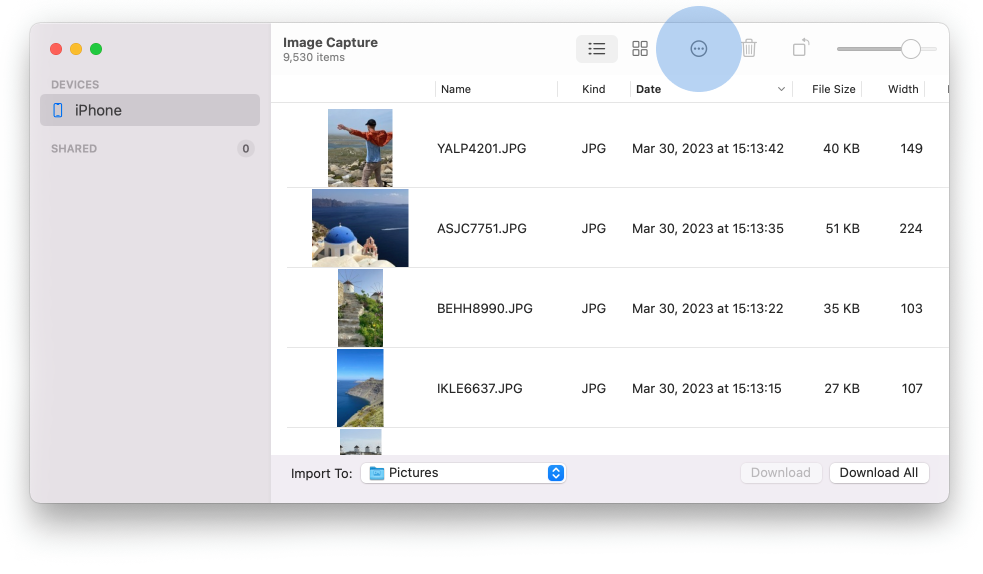983x574 pixels.
Task: Click the trash delete icon
Action: [749, 48]
